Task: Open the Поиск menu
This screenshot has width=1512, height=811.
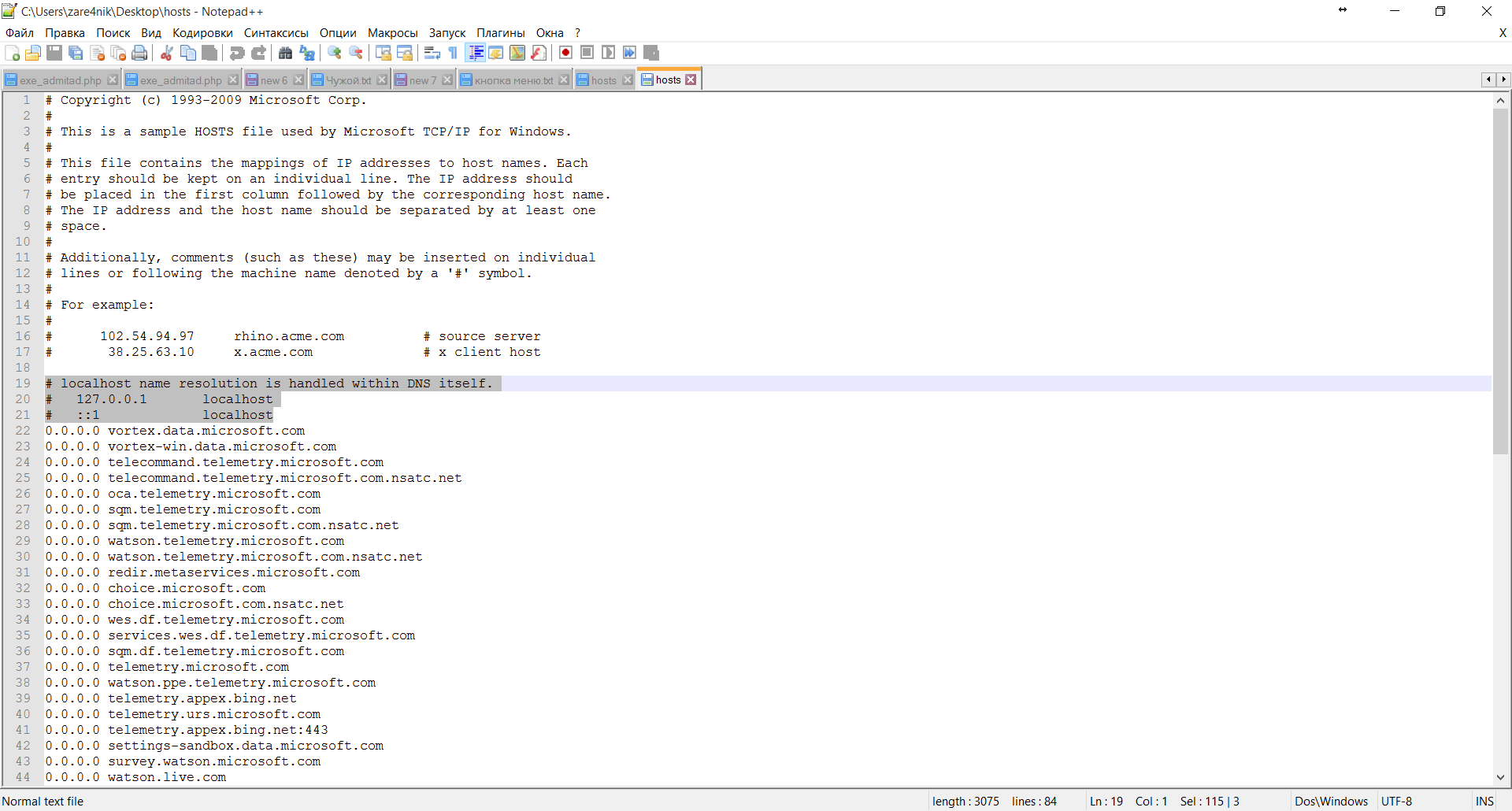Action: pos(113,33)
